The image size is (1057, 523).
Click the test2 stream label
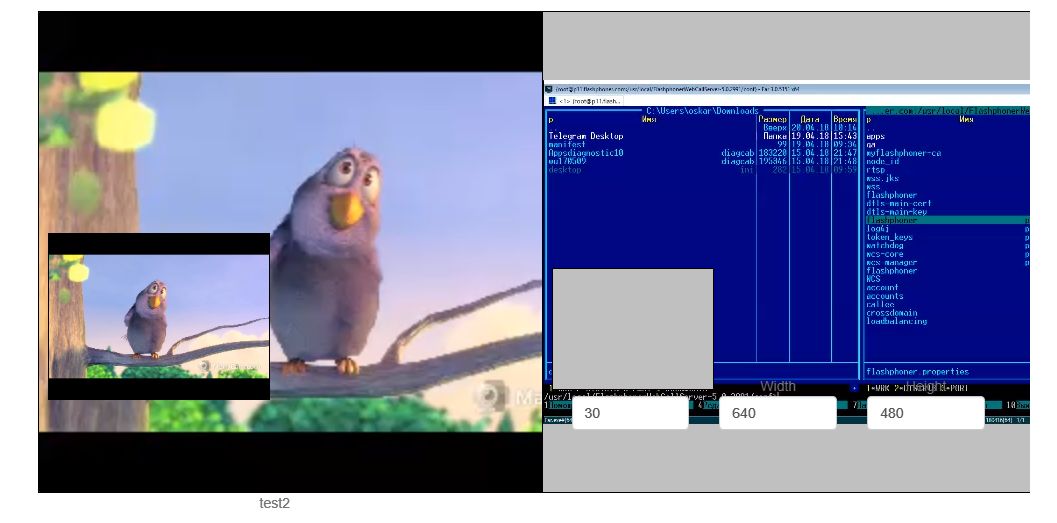[274, 504]
